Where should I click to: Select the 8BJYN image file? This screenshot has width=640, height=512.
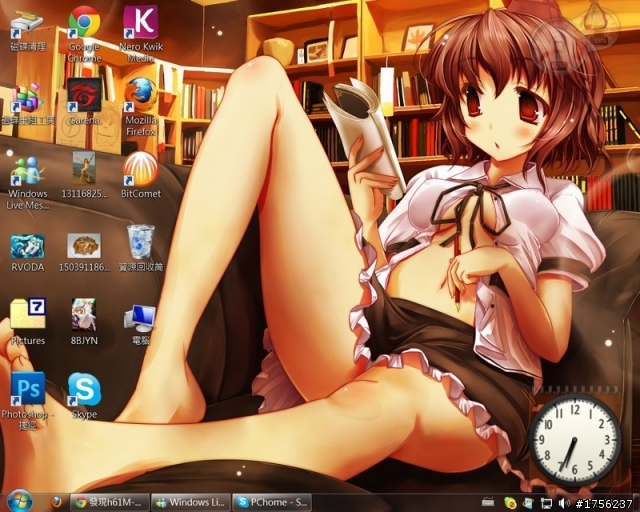(x=84, y=323)
